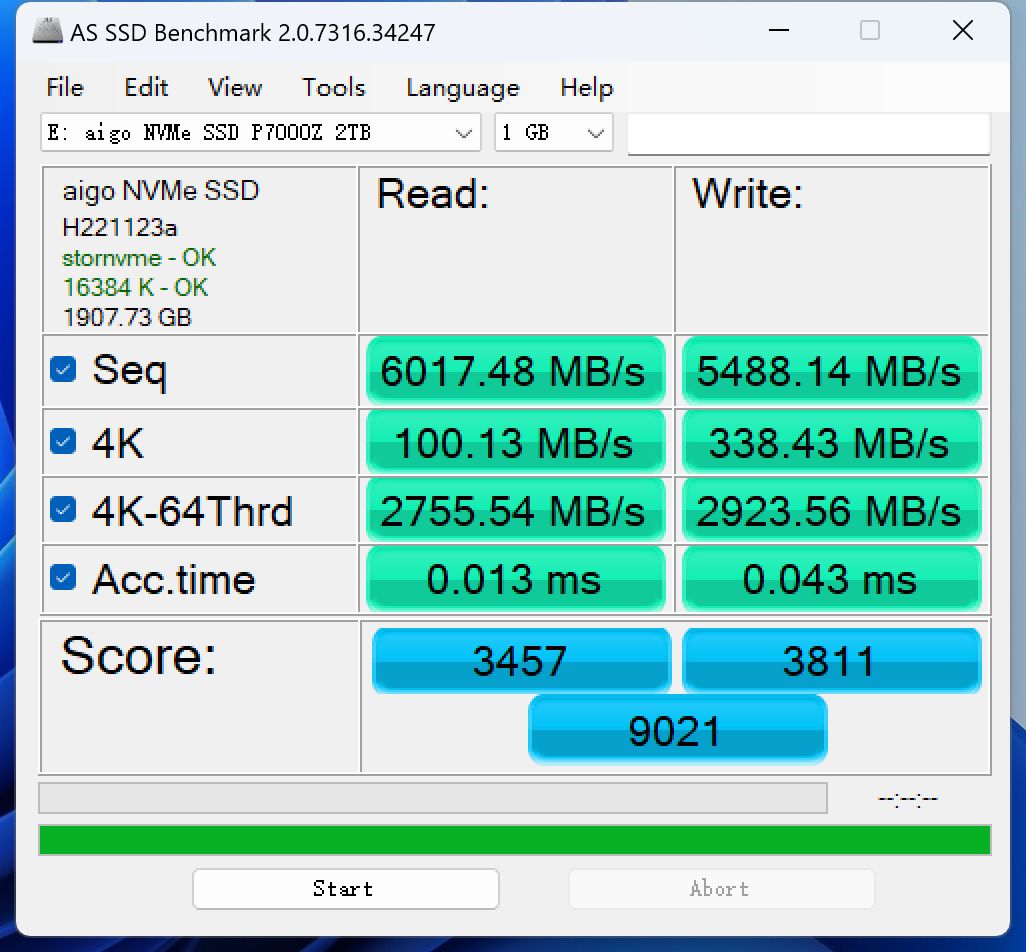Click the Seq write result 5488.14 MB/s

831,371
